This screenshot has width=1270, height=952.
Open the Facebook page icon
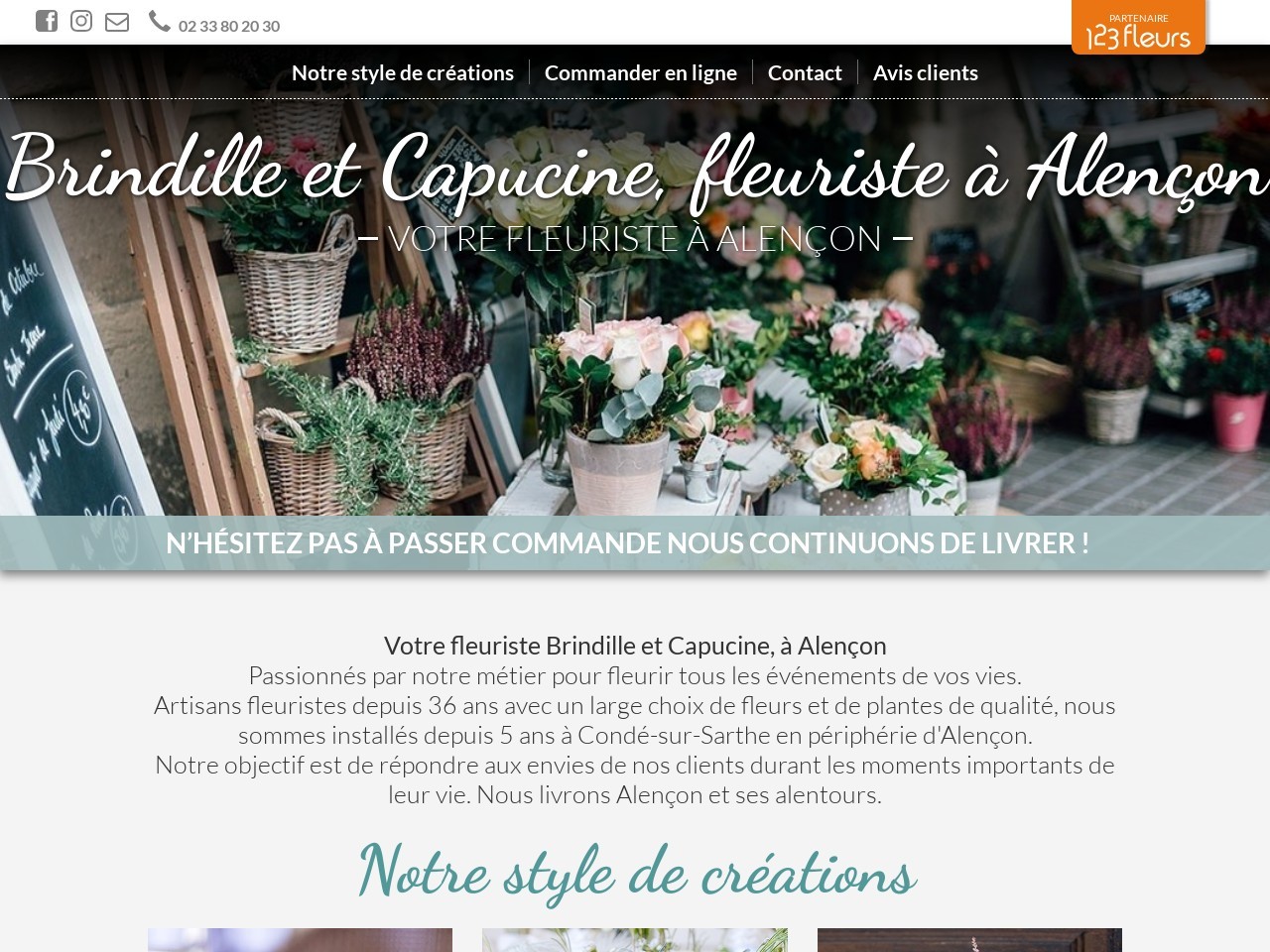(x=47, y=21)
